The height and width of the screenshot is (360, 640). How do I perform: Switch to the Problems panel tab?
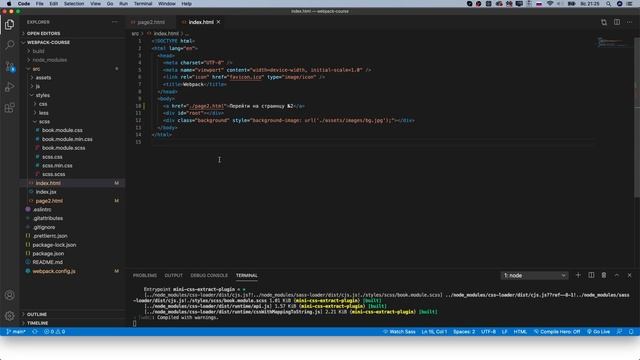pos(144,276)
